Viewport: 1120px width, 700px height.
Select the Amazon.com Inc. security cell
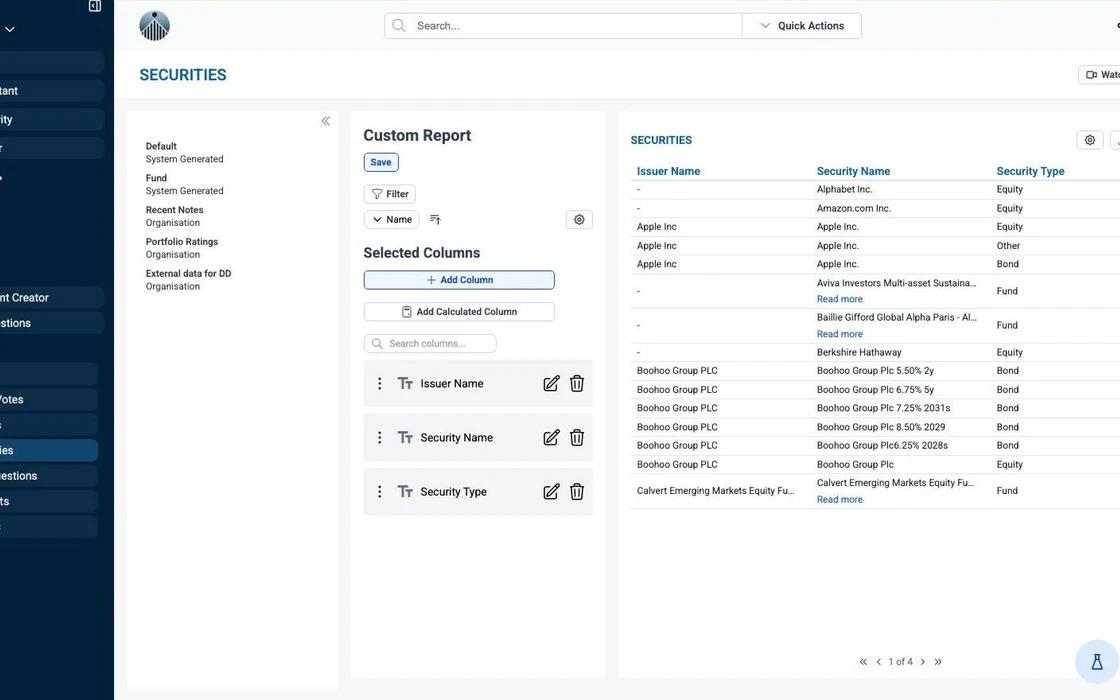pos(854,209)
